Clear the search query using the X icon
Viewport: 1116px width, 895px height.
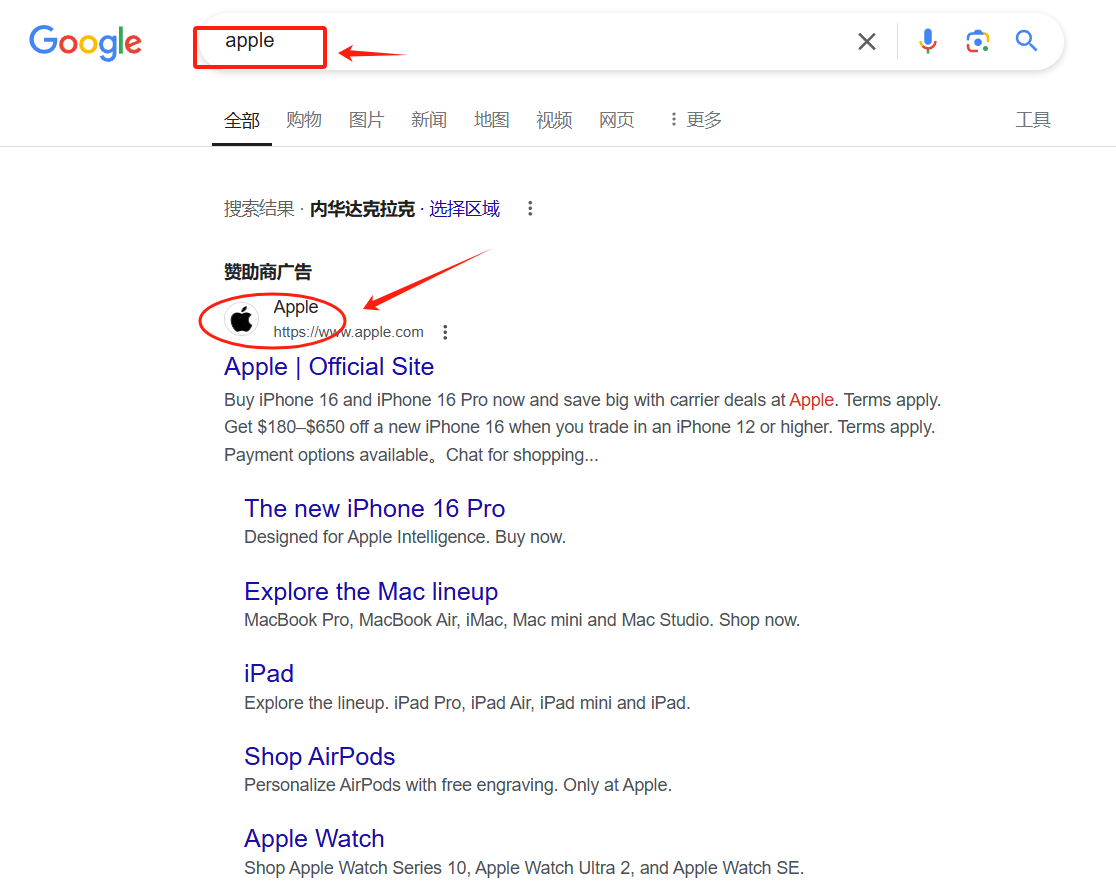[x=866, y=41]
